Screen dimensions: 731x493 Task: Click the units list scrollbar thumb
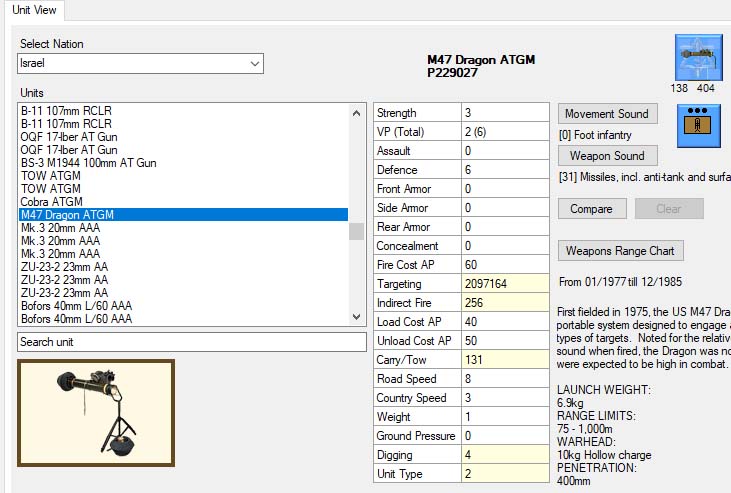tap(357, 231)
